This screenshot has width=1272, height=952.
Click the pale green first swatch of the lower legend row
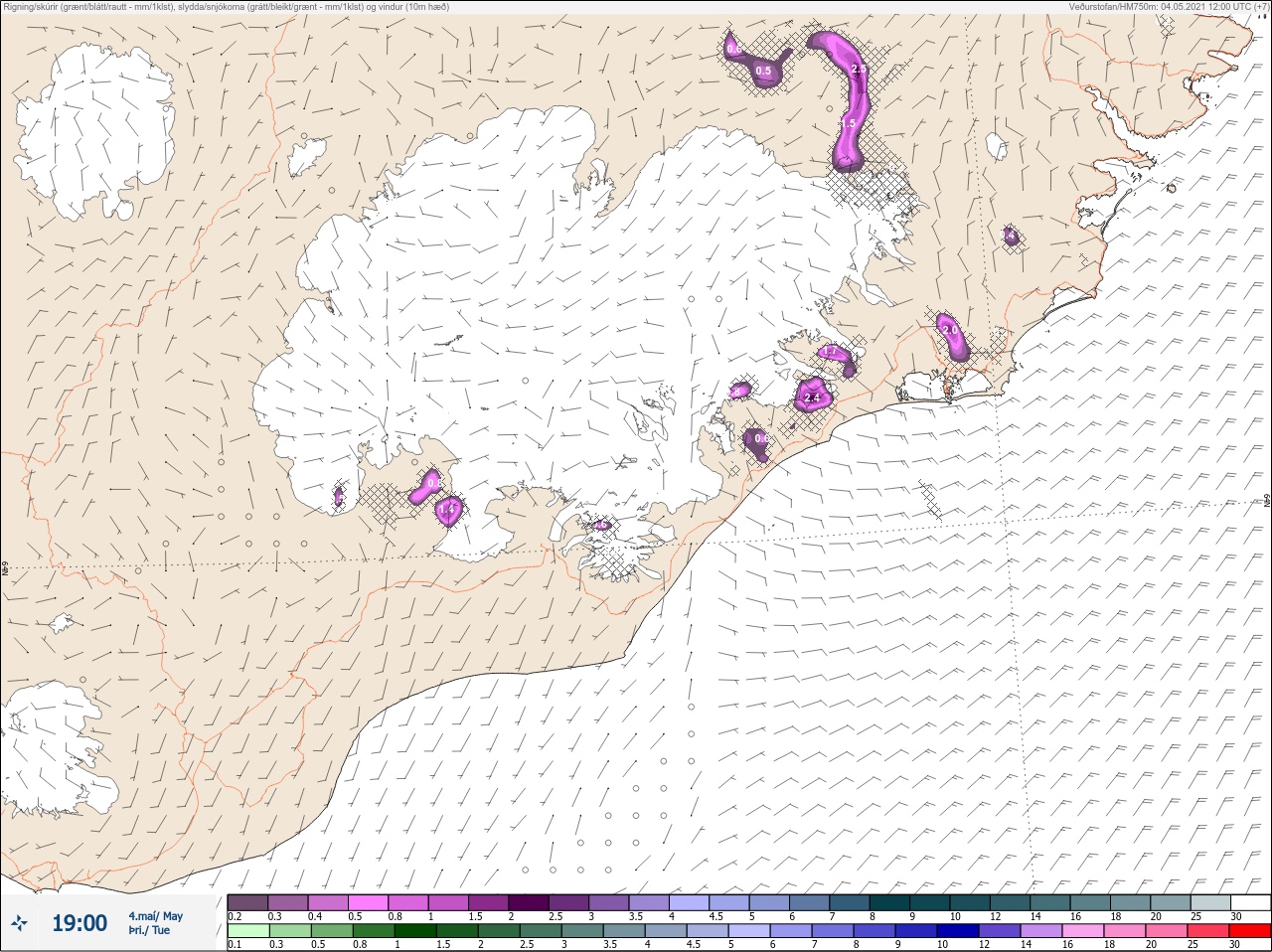247,931
